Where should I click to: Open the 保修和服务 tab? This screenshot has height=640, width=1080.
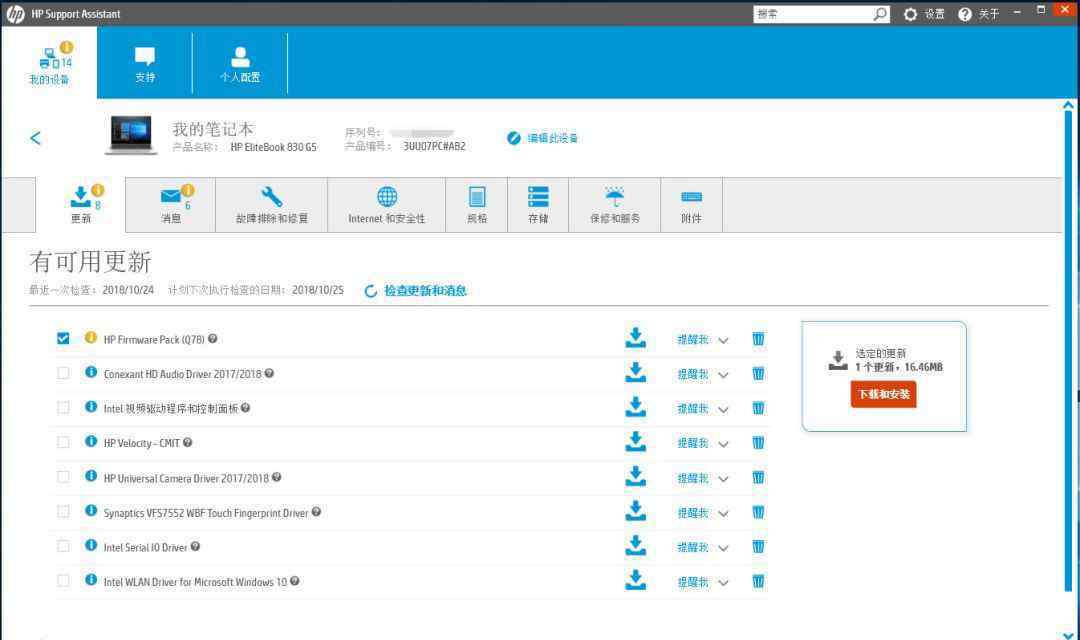[615, 205]
